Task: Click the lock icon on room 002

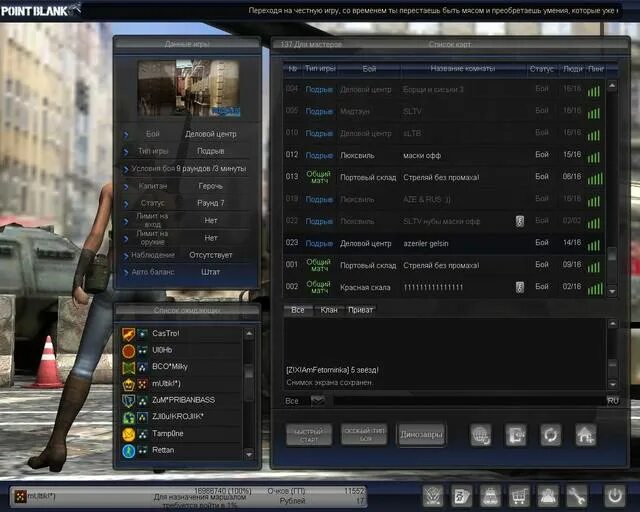Action: (519, 287)
